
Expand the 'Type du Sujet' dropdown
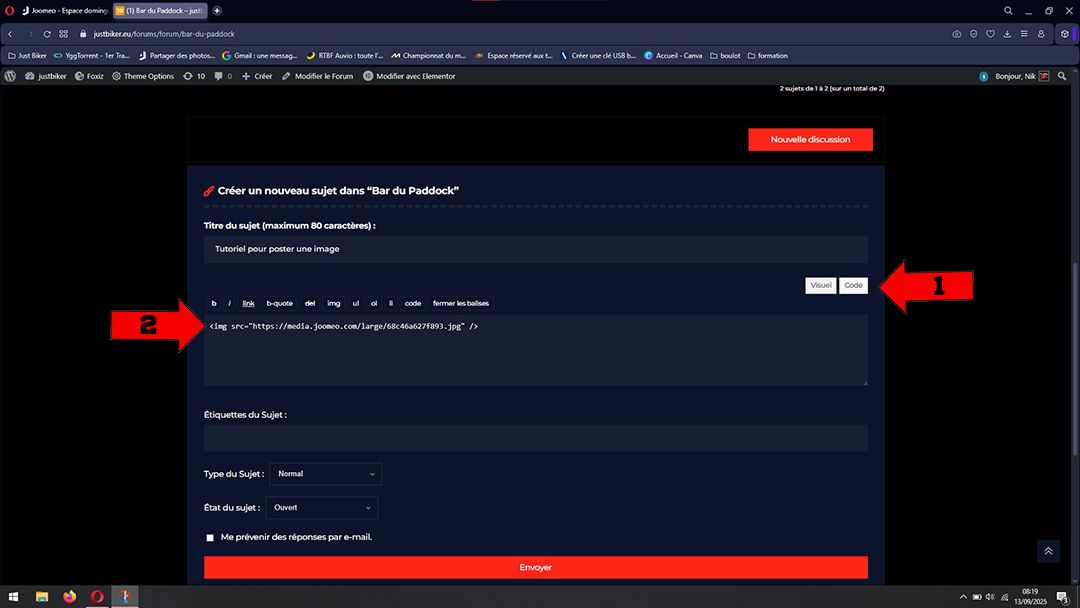coord(325,474)
